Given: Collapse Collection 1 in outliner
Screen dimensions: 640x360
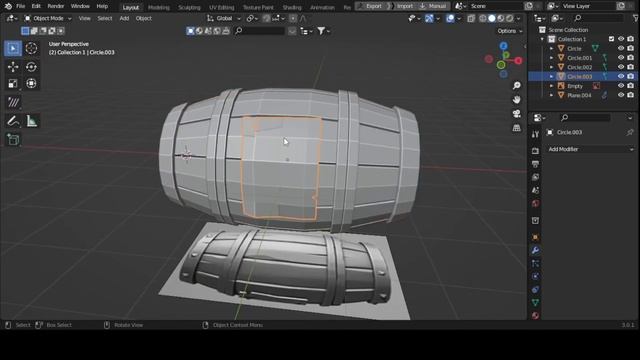Looking at the screenshot, I should tap(542, 39).
